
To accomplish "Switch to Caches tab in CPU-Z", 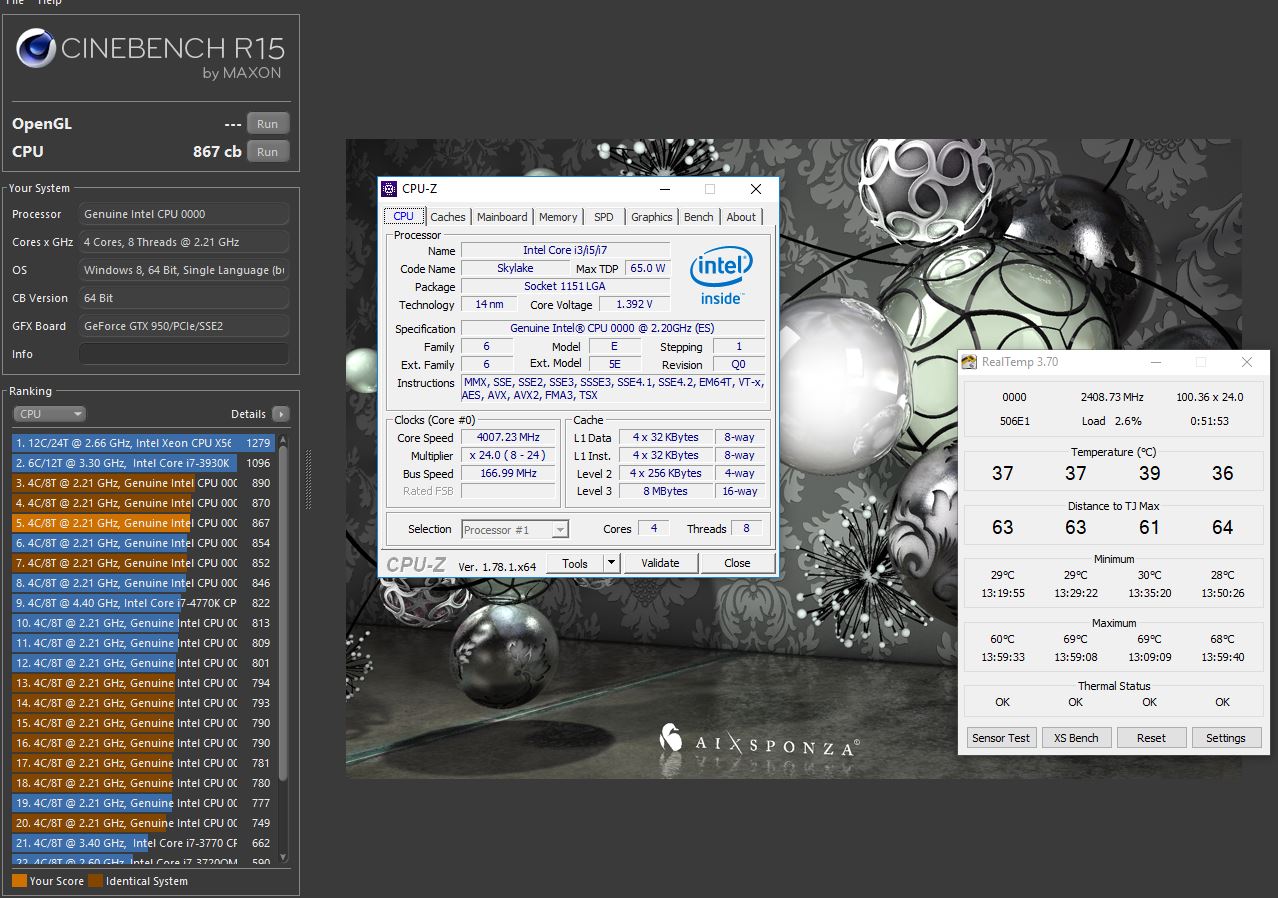I will coord(448,217).
